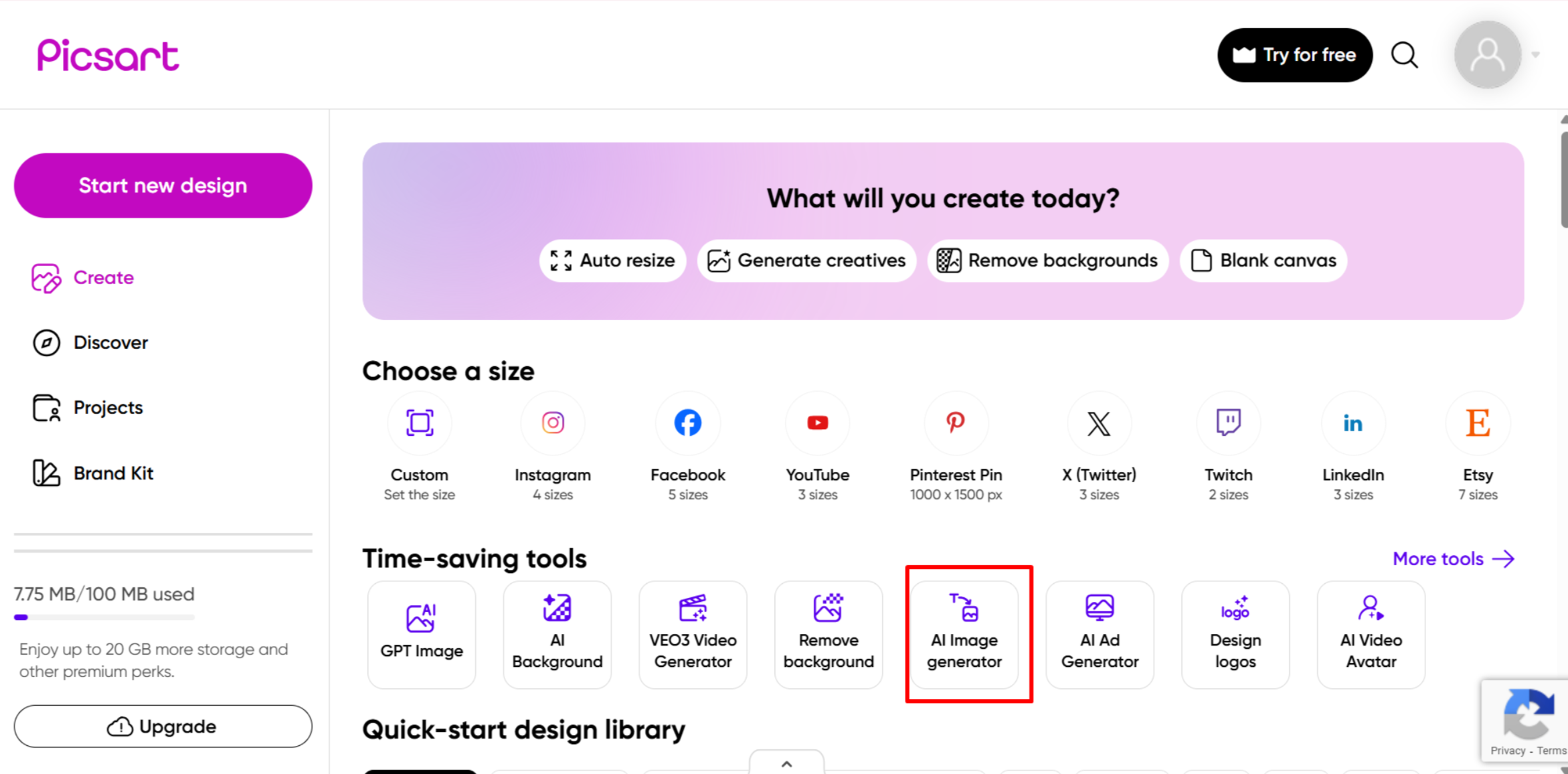Click the reCAPTCHA Privacy link

[x=1508, y=751]
